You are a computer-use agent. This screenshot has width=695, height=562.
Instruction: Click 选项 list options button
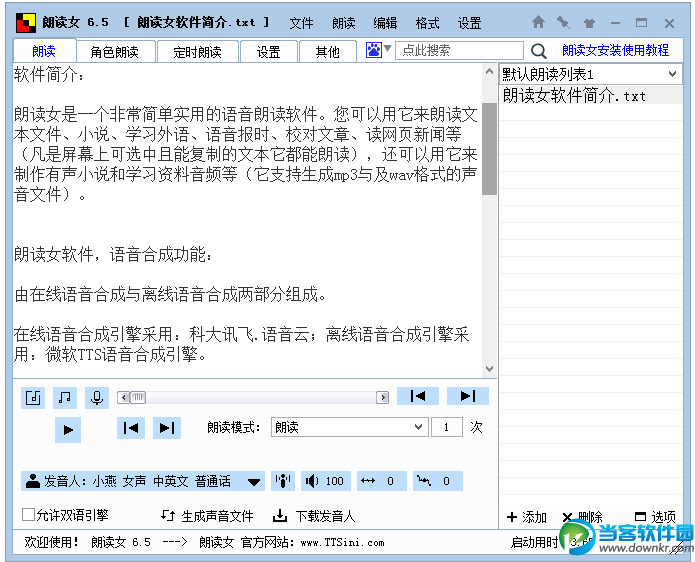(x=656, y=517)
